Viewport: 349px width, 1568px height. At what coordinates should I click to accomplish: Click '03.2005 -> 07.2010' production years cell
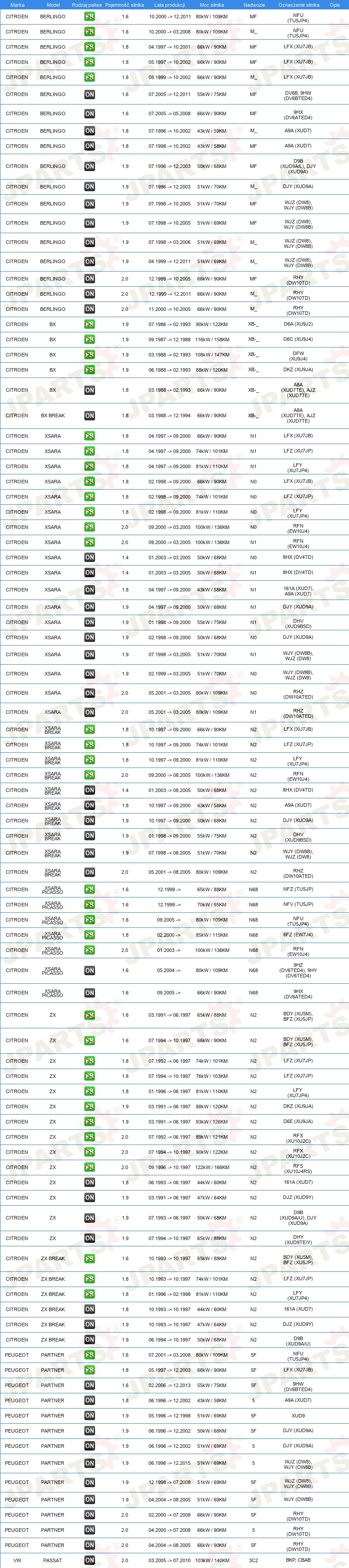[169, 1560]
